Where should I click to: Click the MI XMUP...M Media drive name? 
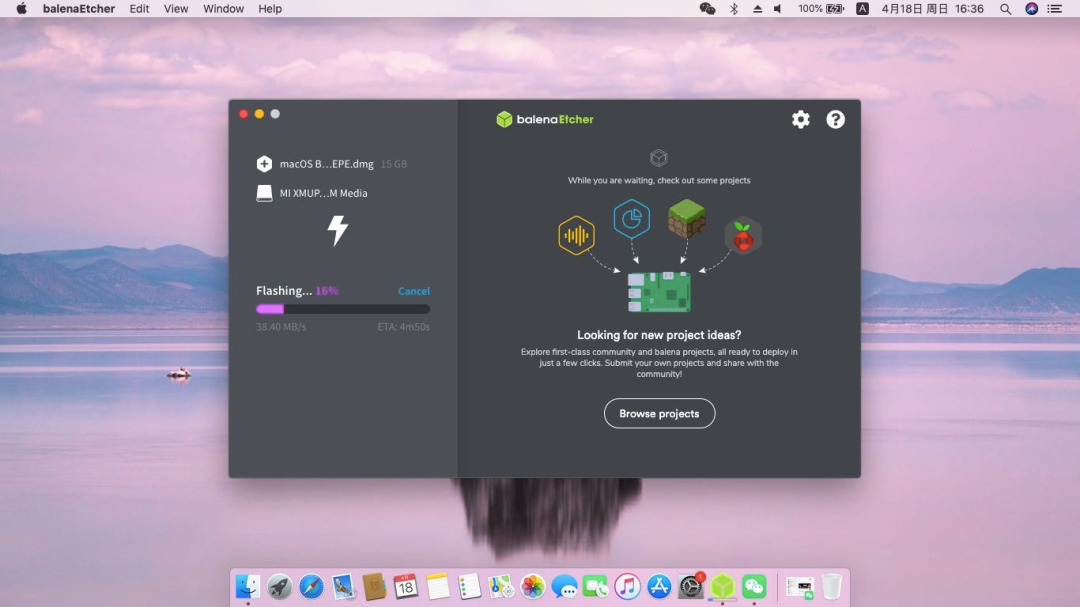pyautogui.click(x=324, y=193)
